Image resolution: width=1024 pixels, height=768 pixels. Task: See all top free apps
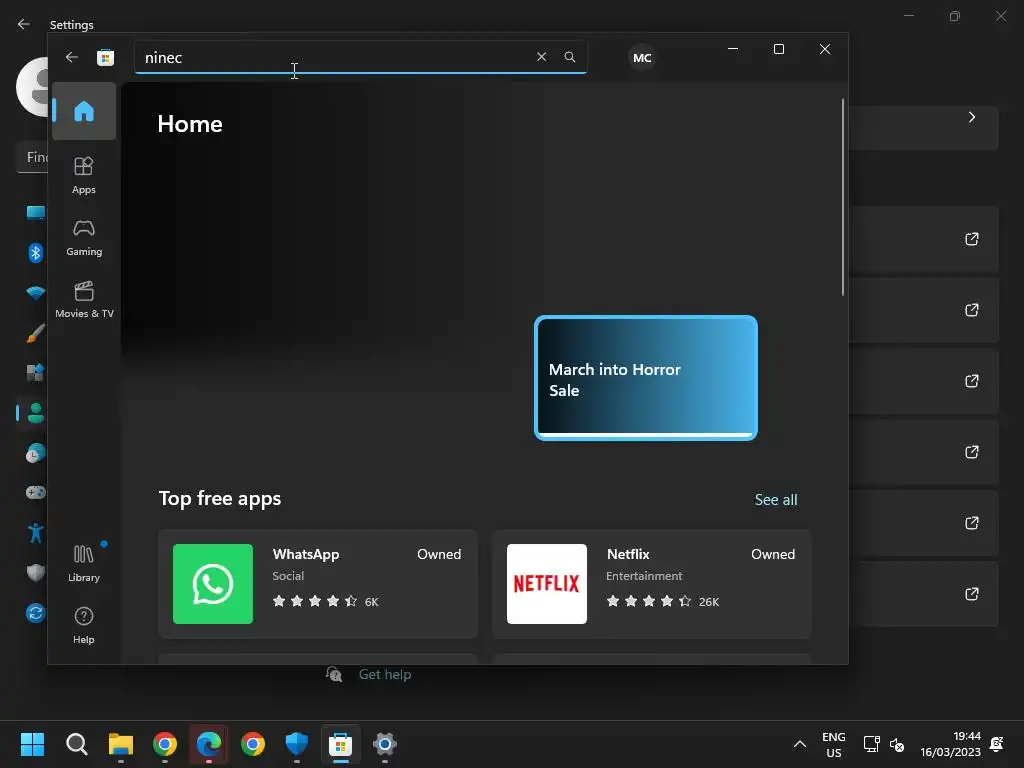click(x=776, y=500)
